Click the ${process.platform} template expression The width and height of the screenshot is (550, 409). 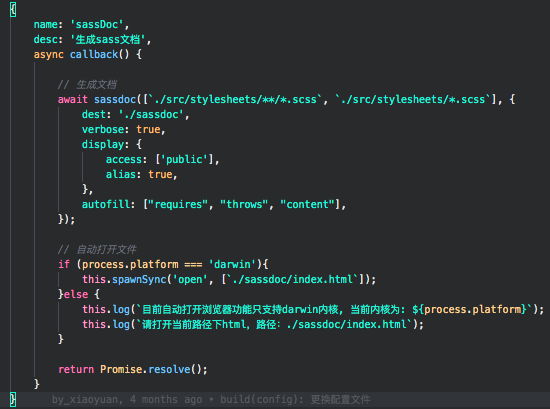[x=469, y=309]
